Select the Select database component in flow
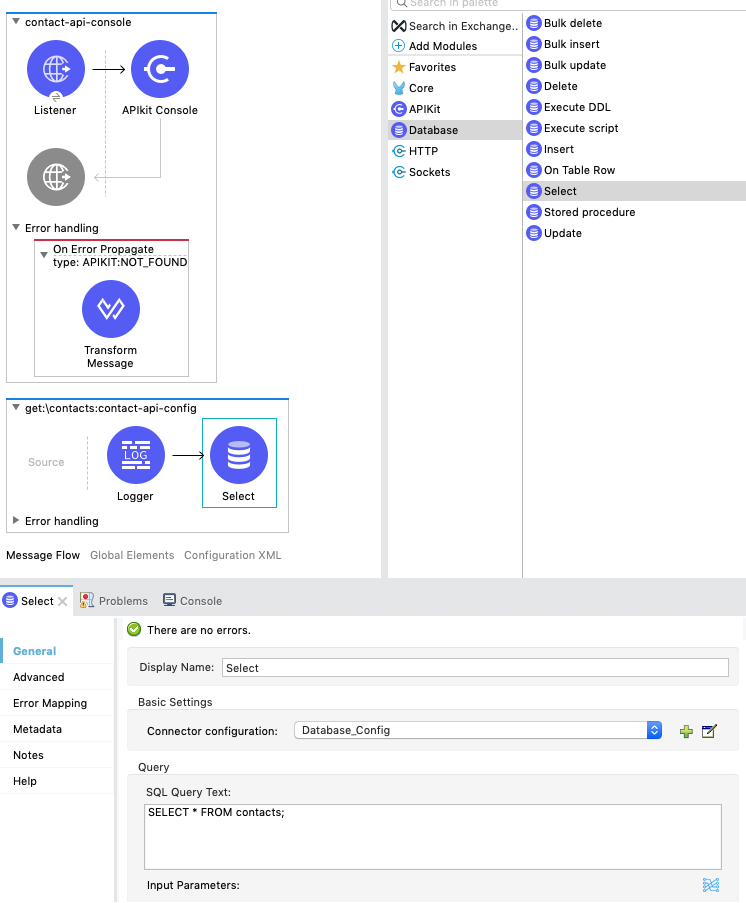This screenshot has height=903, width=746. pos(239,455)
